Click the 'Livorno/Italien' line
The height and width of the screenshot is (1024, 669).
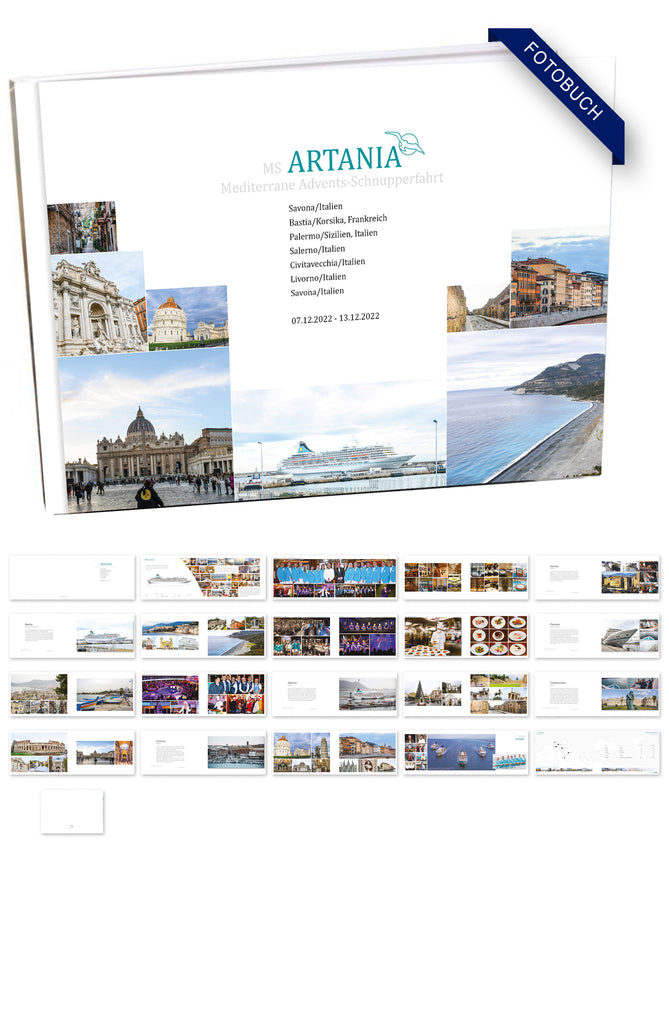point(318,278)
